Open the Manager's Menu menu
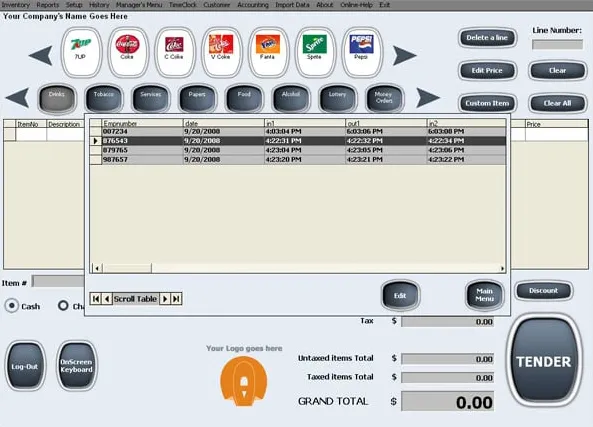The height and width of the screenshot is (427, 593). click(139, 5)
